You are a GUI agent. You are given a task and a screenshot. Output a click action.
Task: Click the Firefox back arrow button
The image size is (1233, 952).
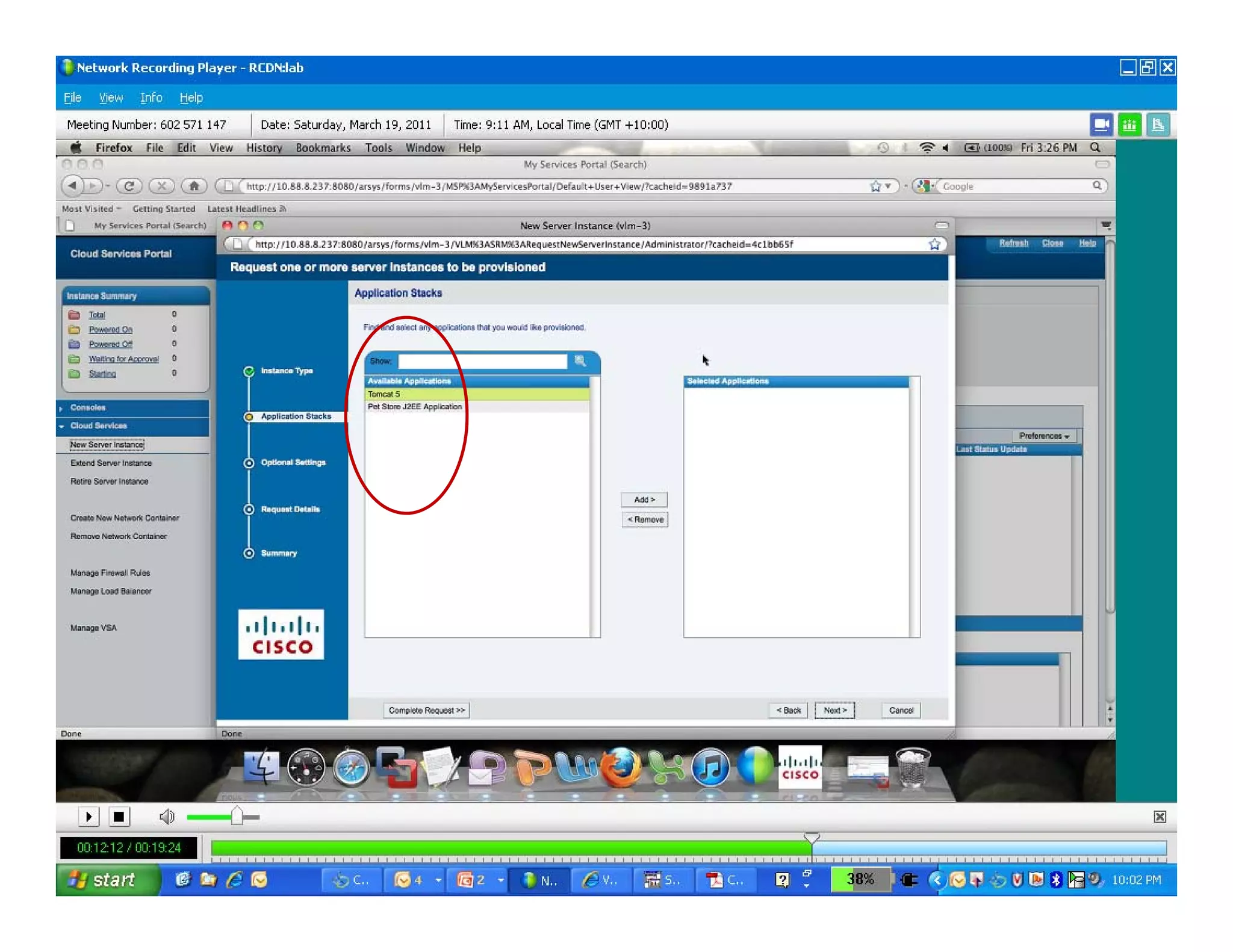tap(73, 186)
